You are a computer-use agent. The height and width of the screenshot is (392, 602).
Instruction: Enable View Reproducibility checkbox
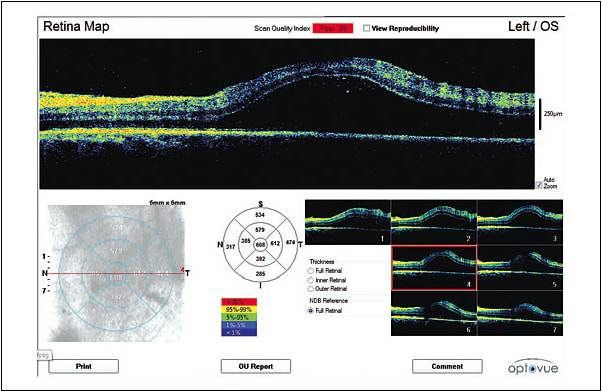367,28
